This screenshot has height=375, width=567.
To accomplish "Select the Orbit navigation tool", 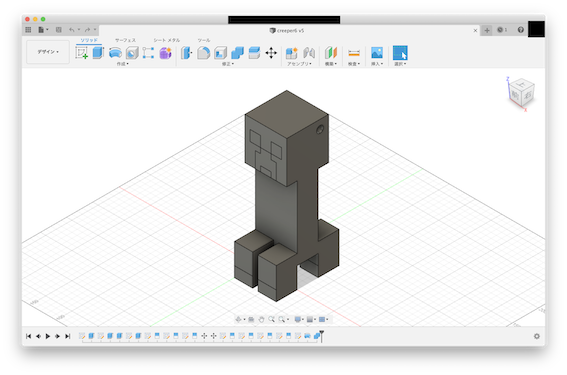I will [x=238, y=319].
